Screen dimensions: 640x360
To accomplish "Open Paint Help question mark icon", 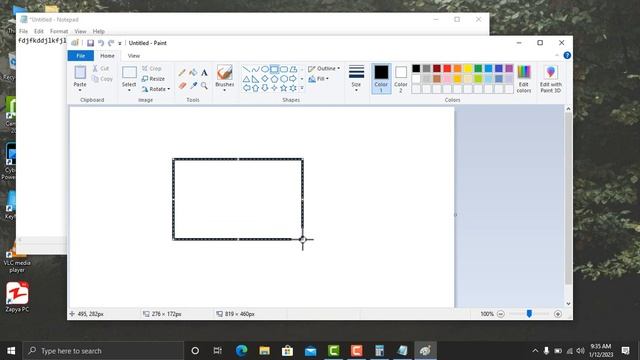I will click(x=567, y=56).
